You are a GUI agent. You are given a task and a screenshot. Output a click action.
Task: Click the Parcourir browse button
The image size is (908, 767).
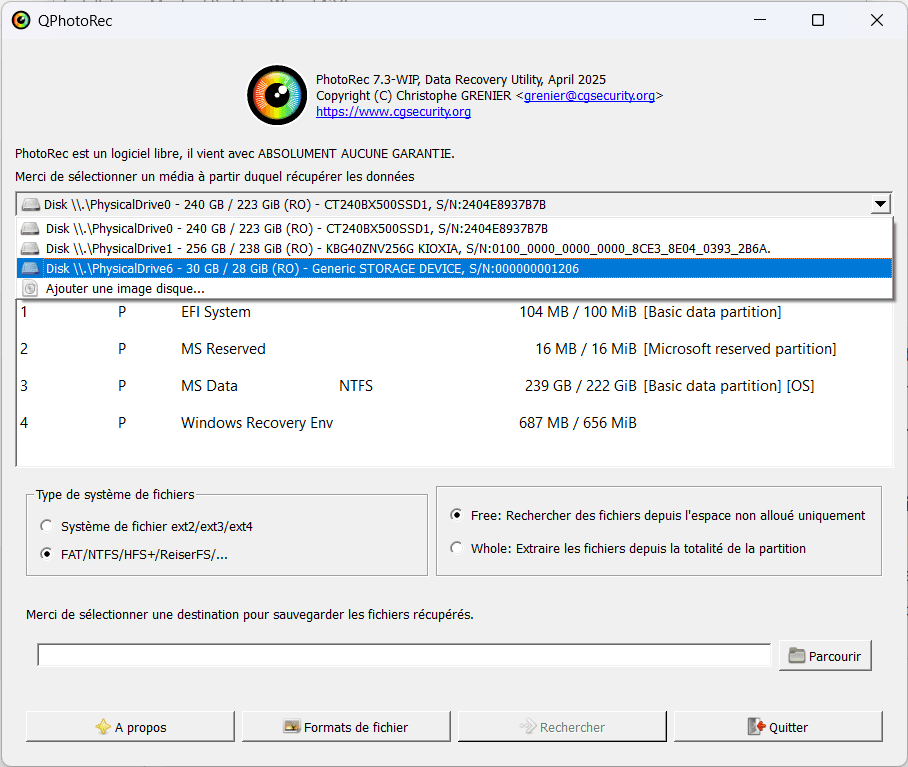(x=825, y=656)
